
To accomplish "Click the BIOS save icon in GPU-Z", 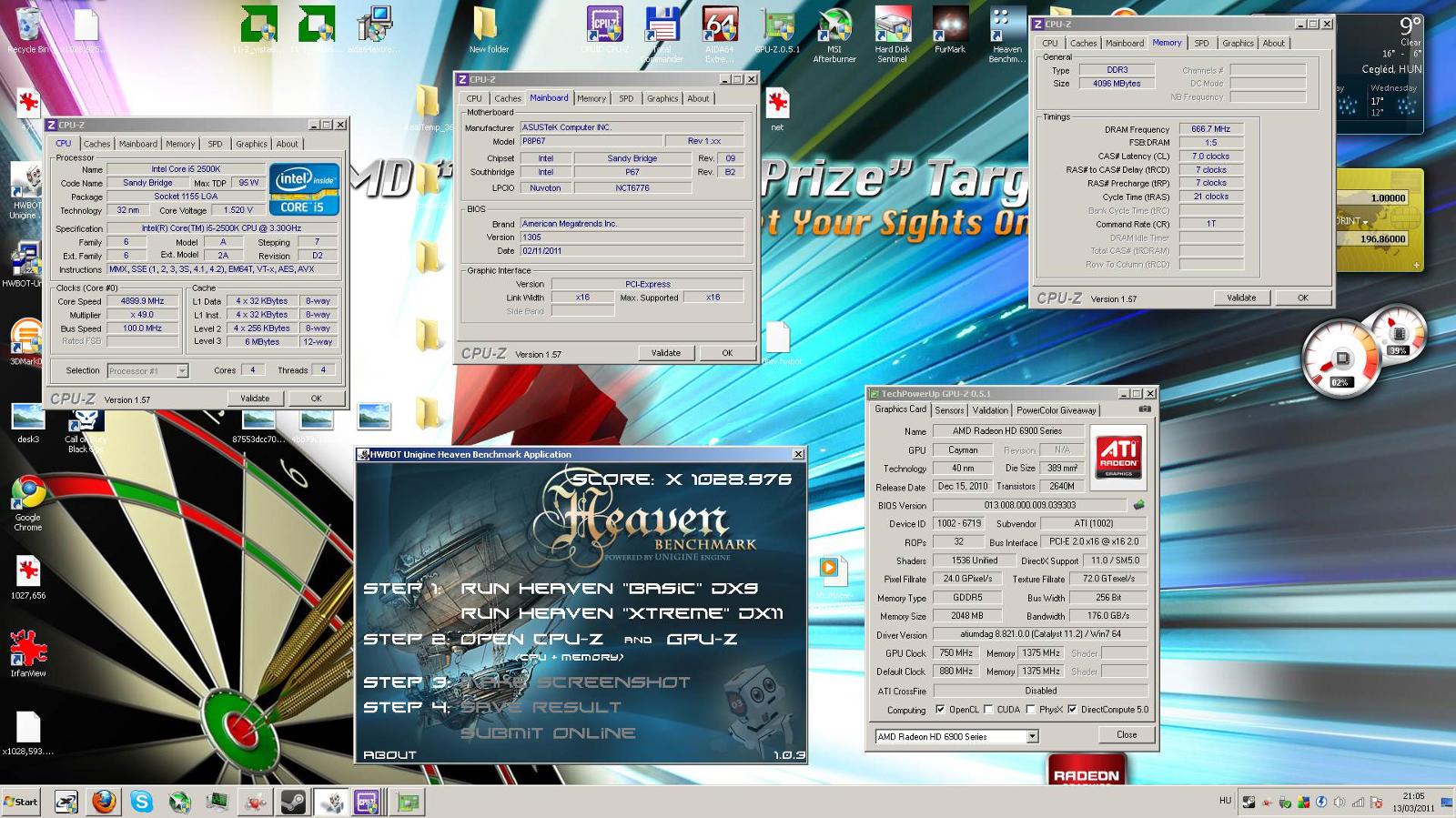I will click(x=1137, y=505).
